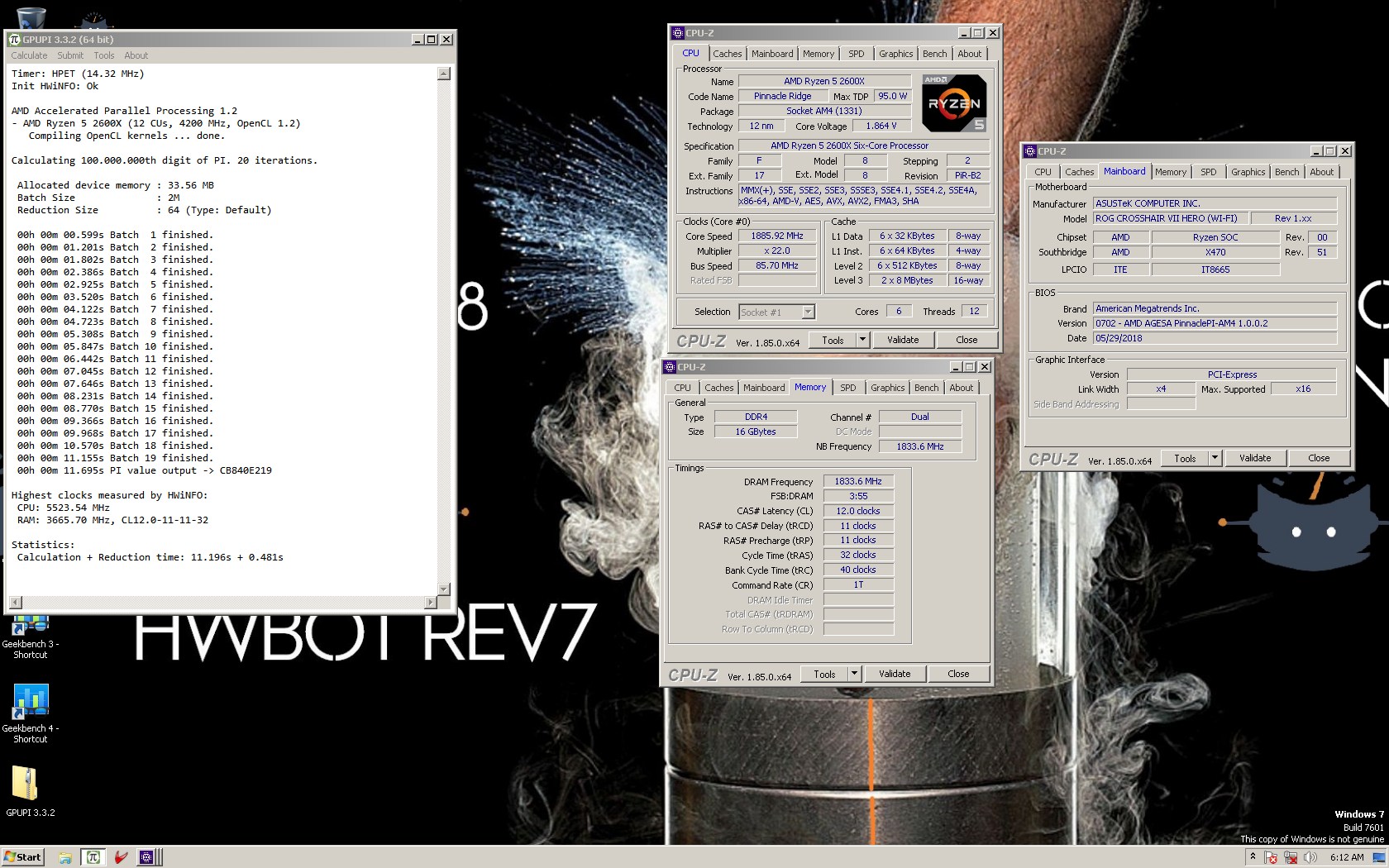The width and height of the screenshot is (1389, 868).
Task: Click the red bird taskbar icon
Action: pyautogui.click(x=121, y=857)
